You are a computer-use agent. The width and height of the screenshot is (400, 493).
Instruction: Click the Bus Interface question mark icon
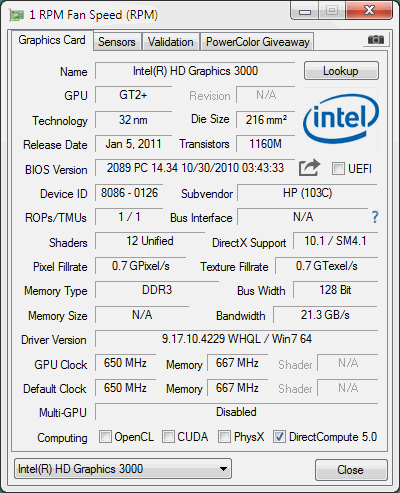click(375, 217)
